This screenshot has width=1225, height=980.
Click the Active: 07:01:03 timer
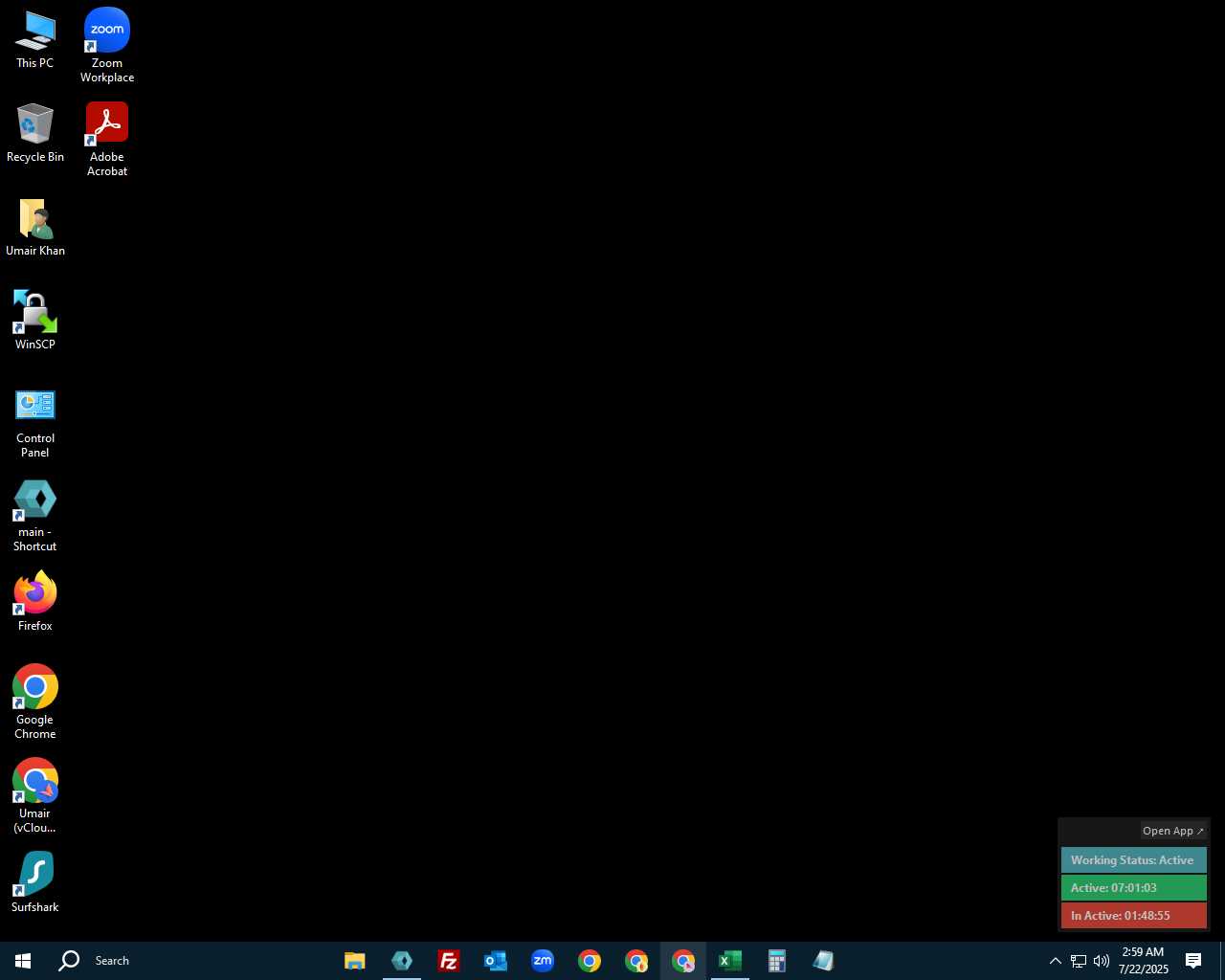(1133, 888)
